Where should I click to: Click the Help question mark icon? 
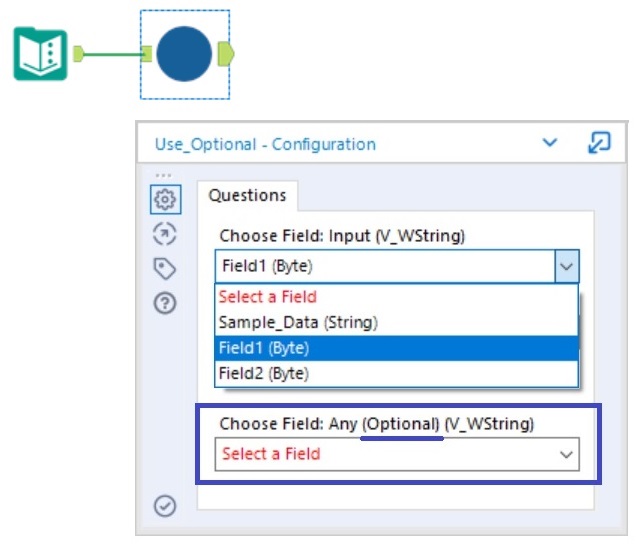(x=166, y=303)
